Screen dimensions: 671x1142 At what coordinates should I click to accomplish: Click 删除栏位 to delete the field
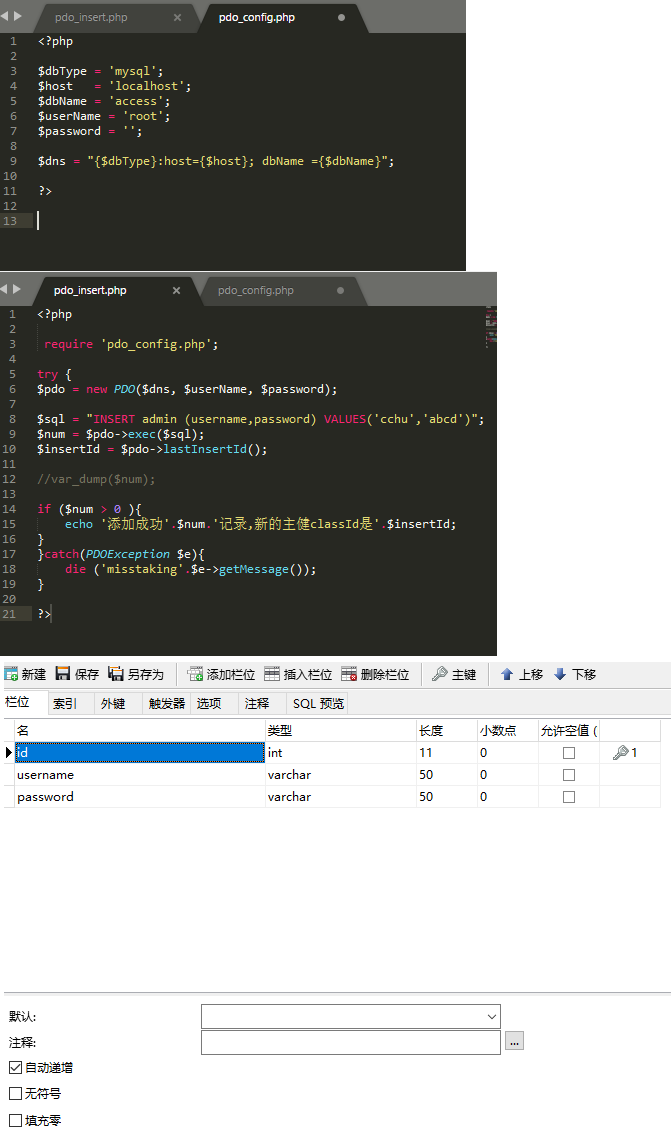[375, 675]
